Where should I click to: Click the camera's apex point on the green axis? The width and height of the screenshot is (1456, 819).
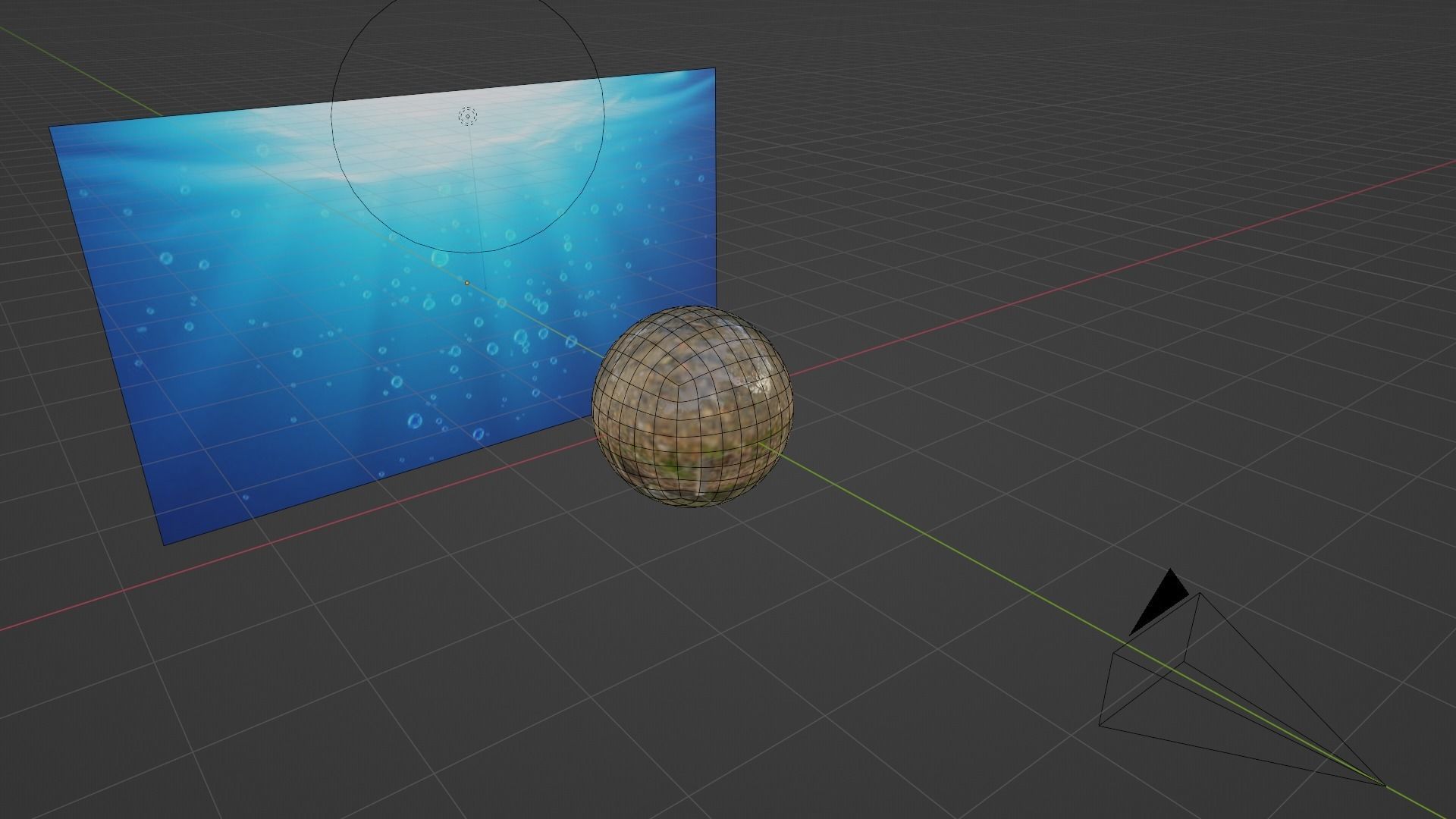pos(1384,785)
